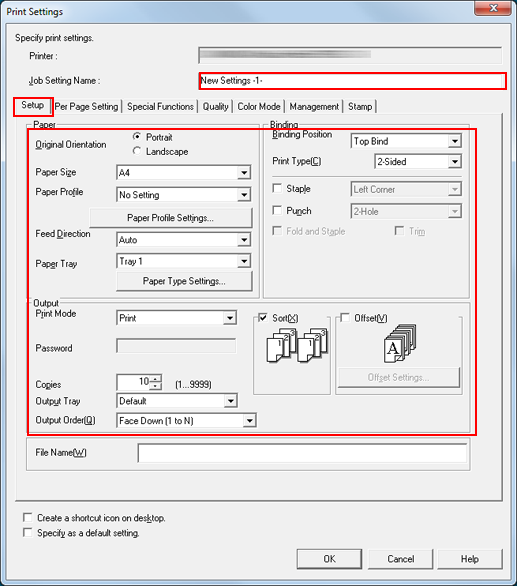Open the Paper Size dropdown
The image size is (517, 586).
244,173
